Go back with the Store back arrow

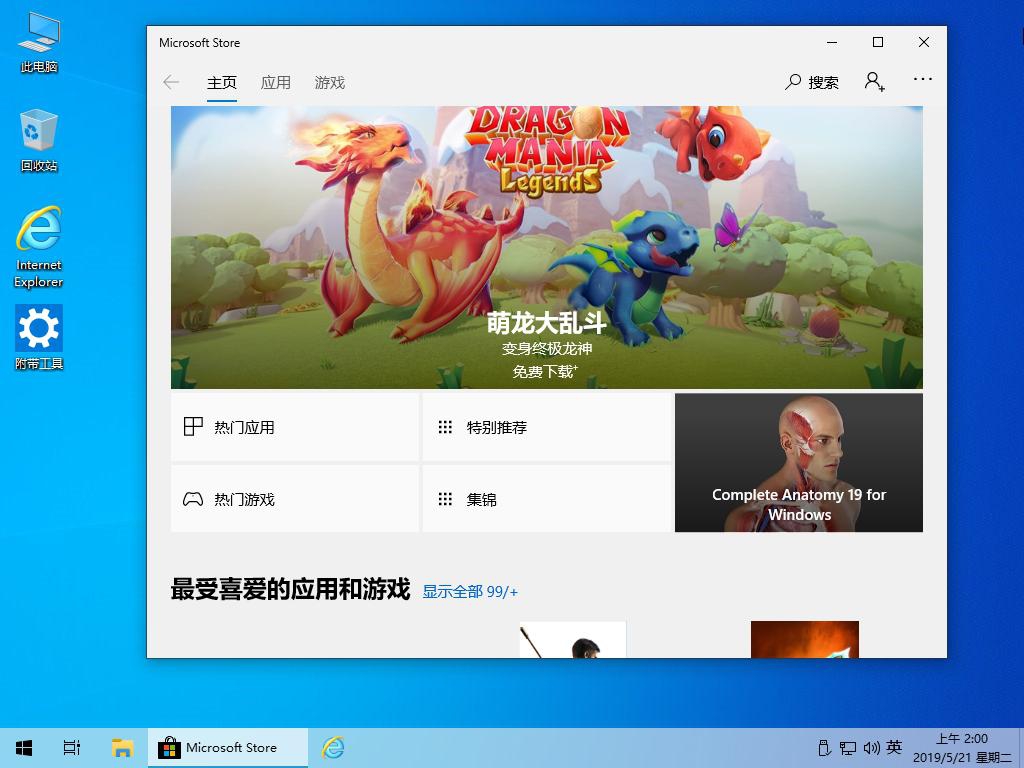pos(171,82)
